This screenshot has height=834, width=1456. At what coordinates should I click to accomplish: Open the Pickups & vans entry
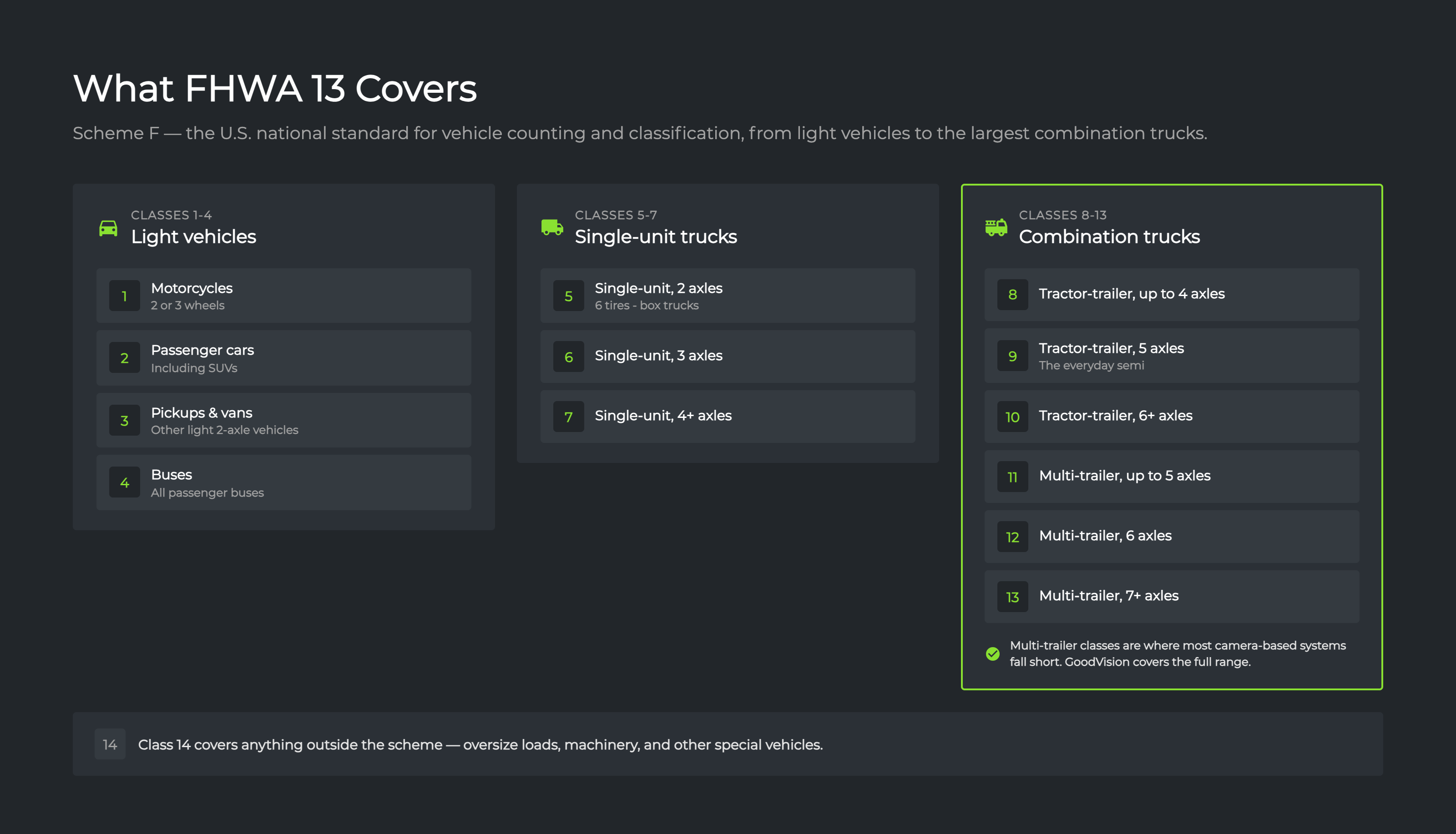coord(283,421)
